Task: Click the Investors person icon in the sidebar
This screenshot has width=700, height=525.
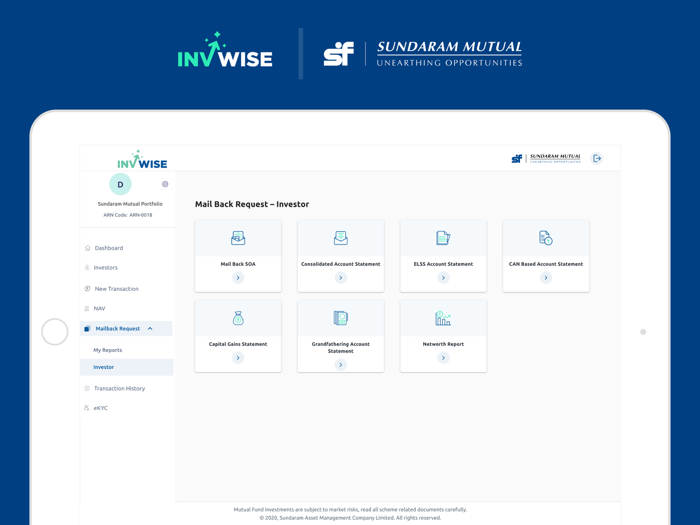Action: [87, 267]
